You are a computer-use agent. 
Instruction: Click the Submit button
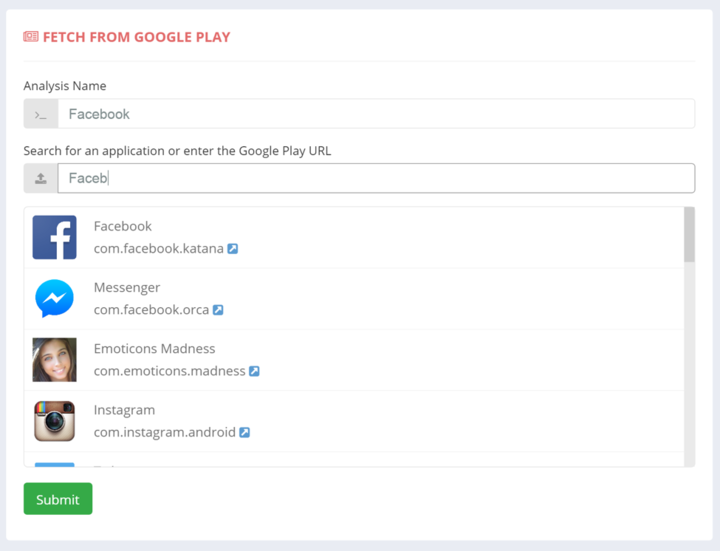pyautogui.click(x=58, y=499)
